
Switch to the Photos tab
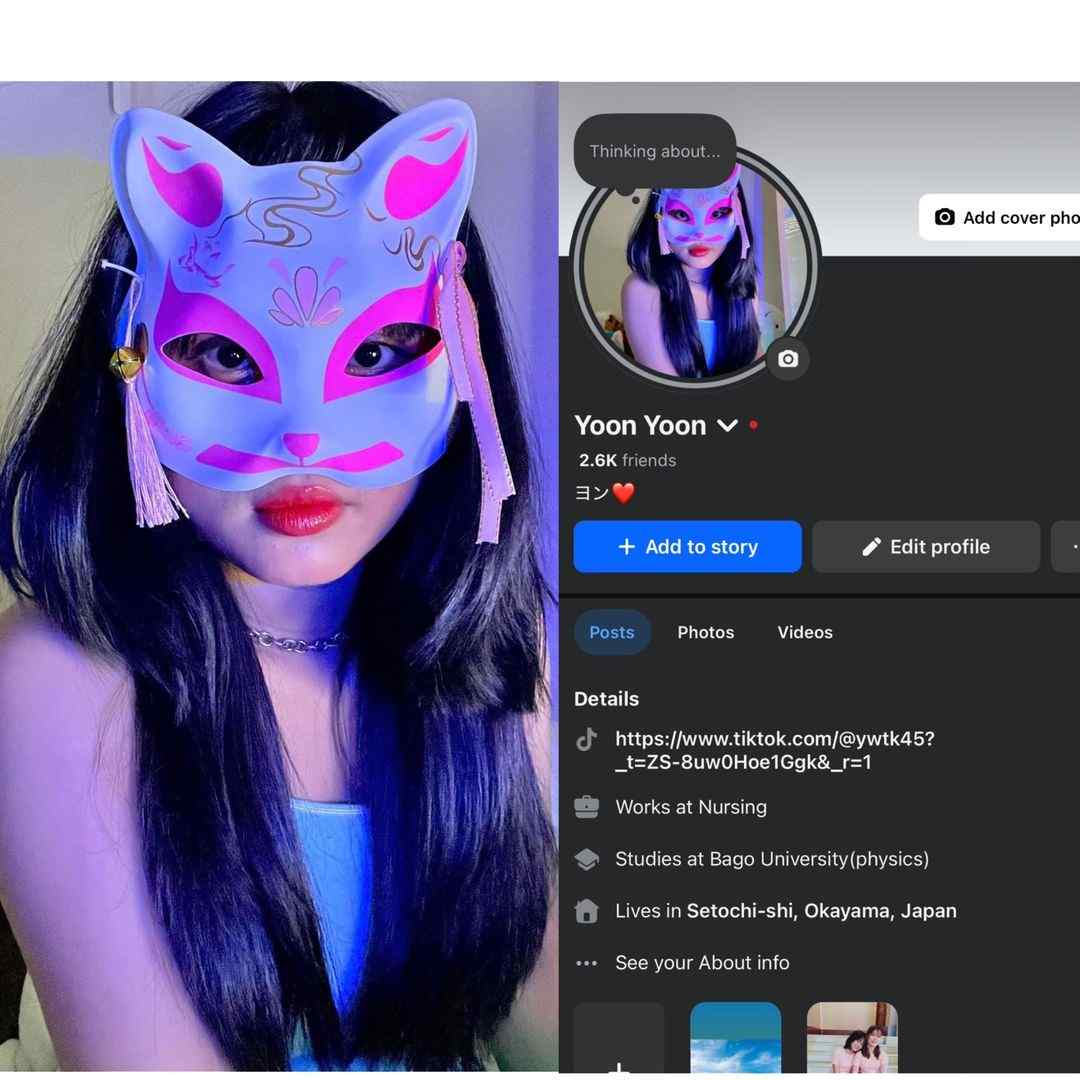pyautogui.click(x=705, y=632)
